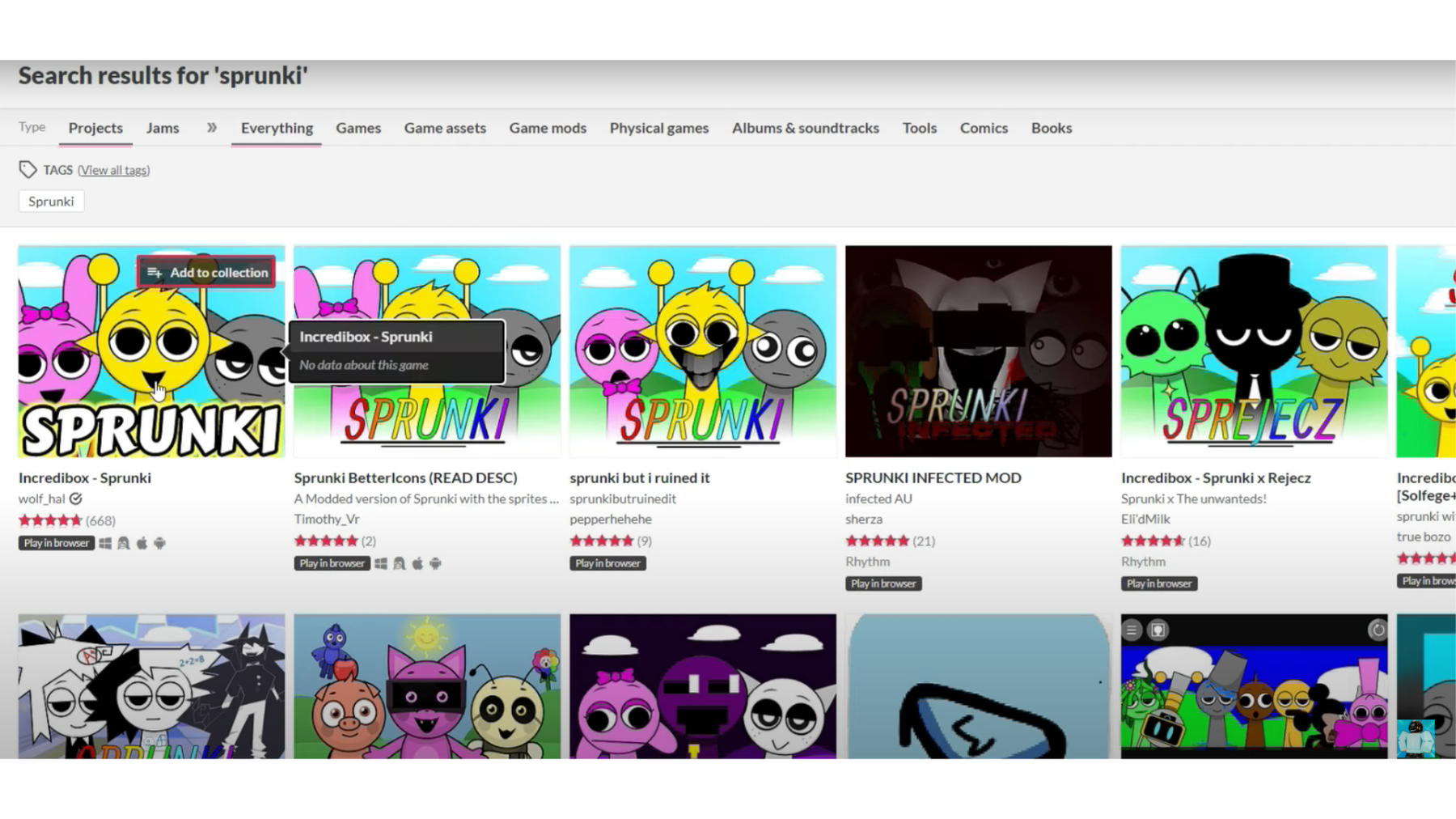Image resolution: width=1456 pixels, height=819 pixels.
Task: Open pig and pink cat thumbnail
Action: [427, 686]
